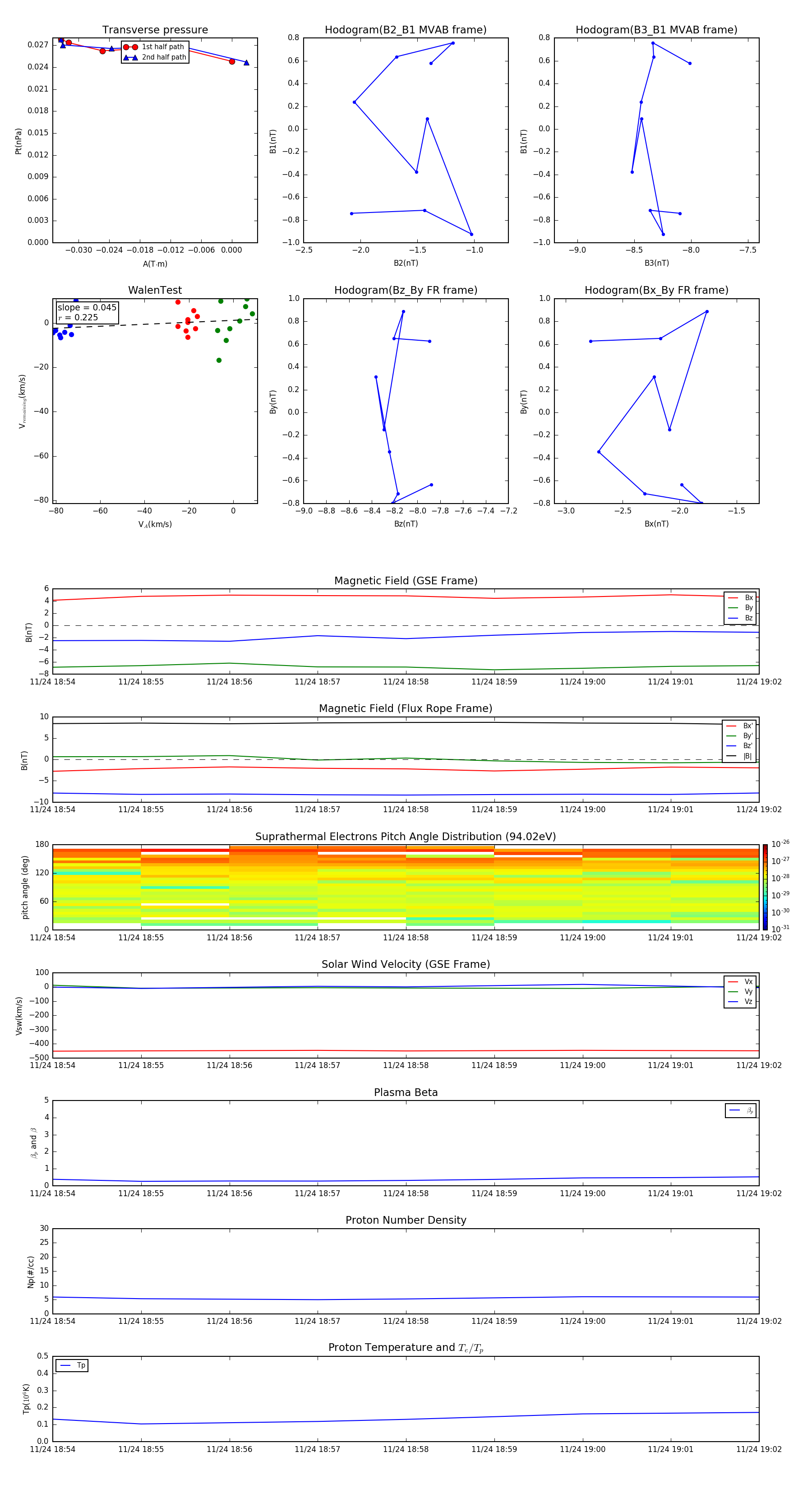
Task: Select 'Vx' in solar wind legend
Action: [x=740, y=982]
